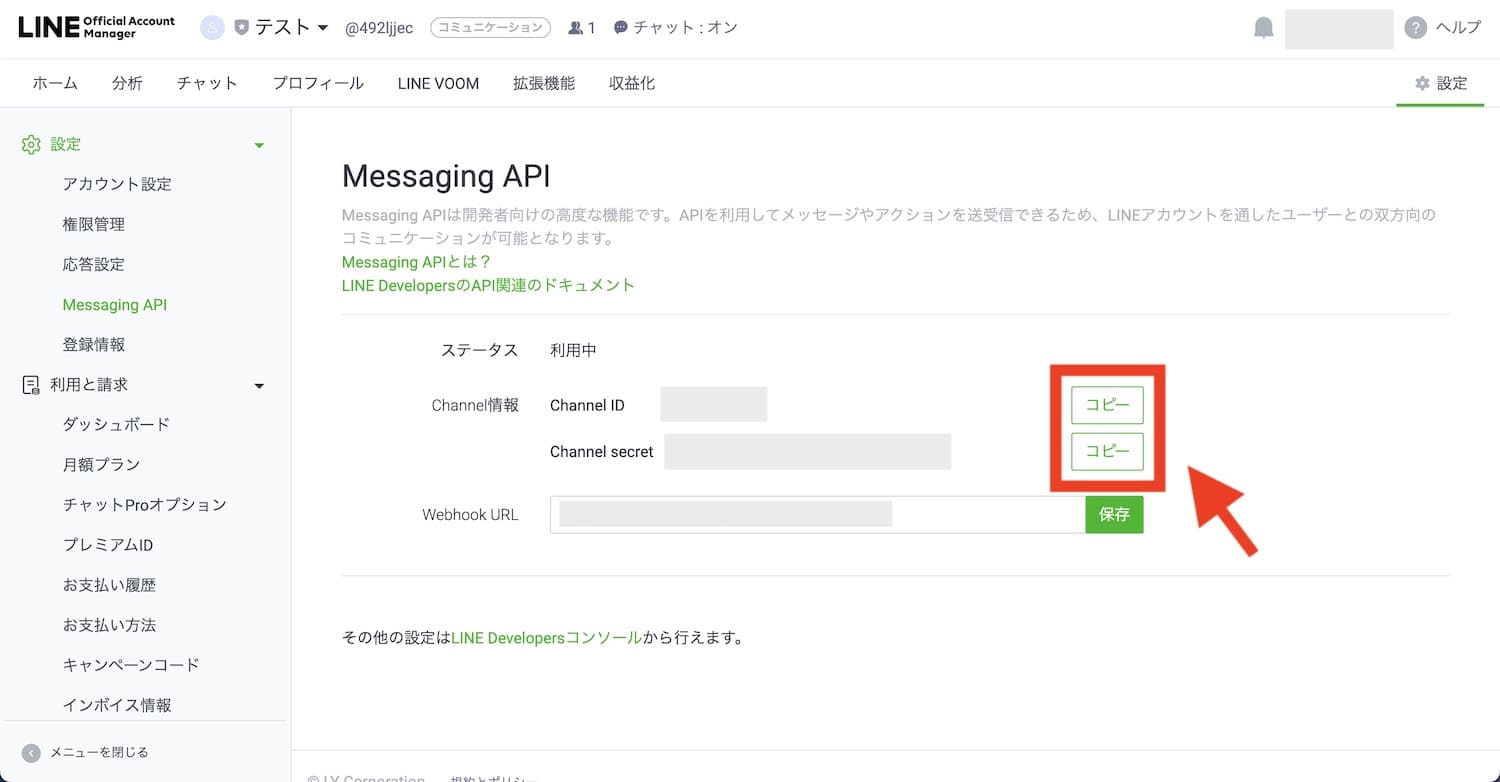Click the Messaging API page heading
The image size is (1500, 782).
(x=446, y=177)
